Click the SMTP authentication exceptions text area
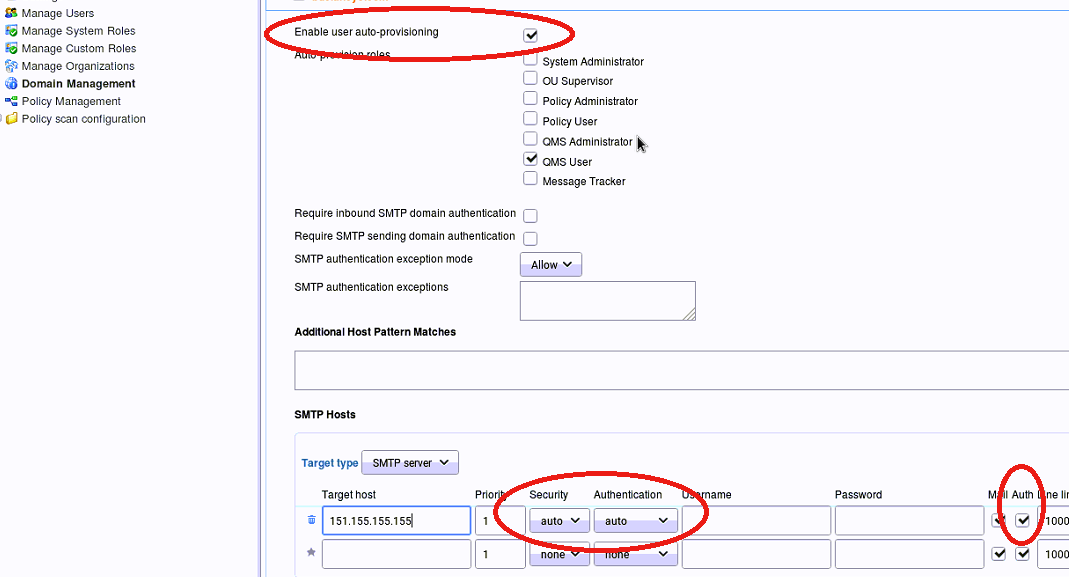The image size is (1069, 577). (x=607, y=300)
